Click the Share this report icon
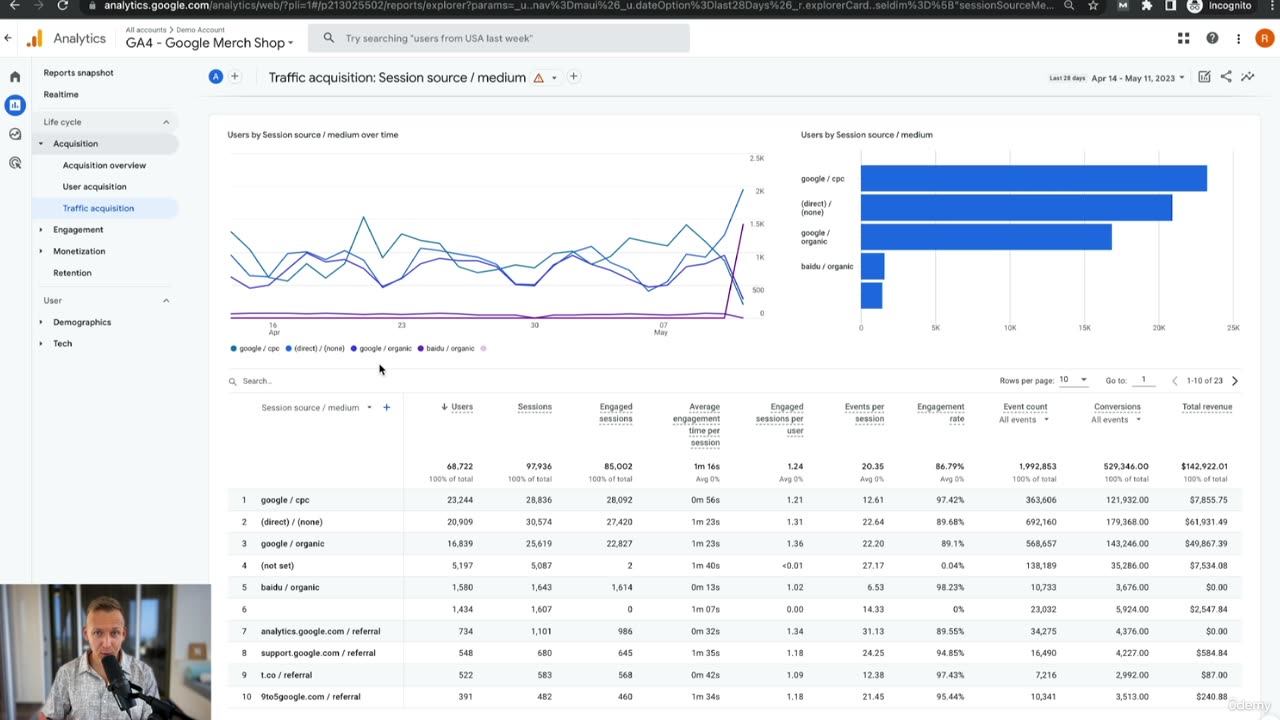The image size is (1280, 720). pos(1226,77)
